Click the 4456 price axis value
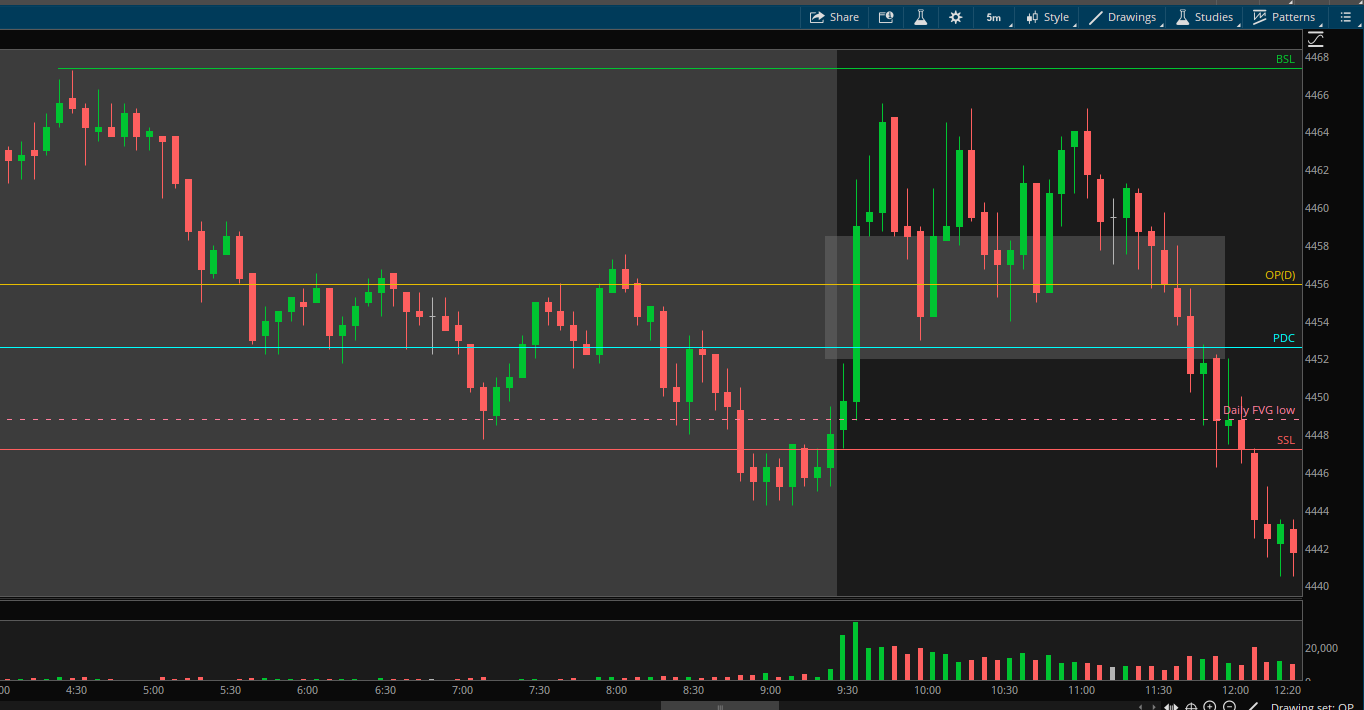 [x=1317, y=284]
